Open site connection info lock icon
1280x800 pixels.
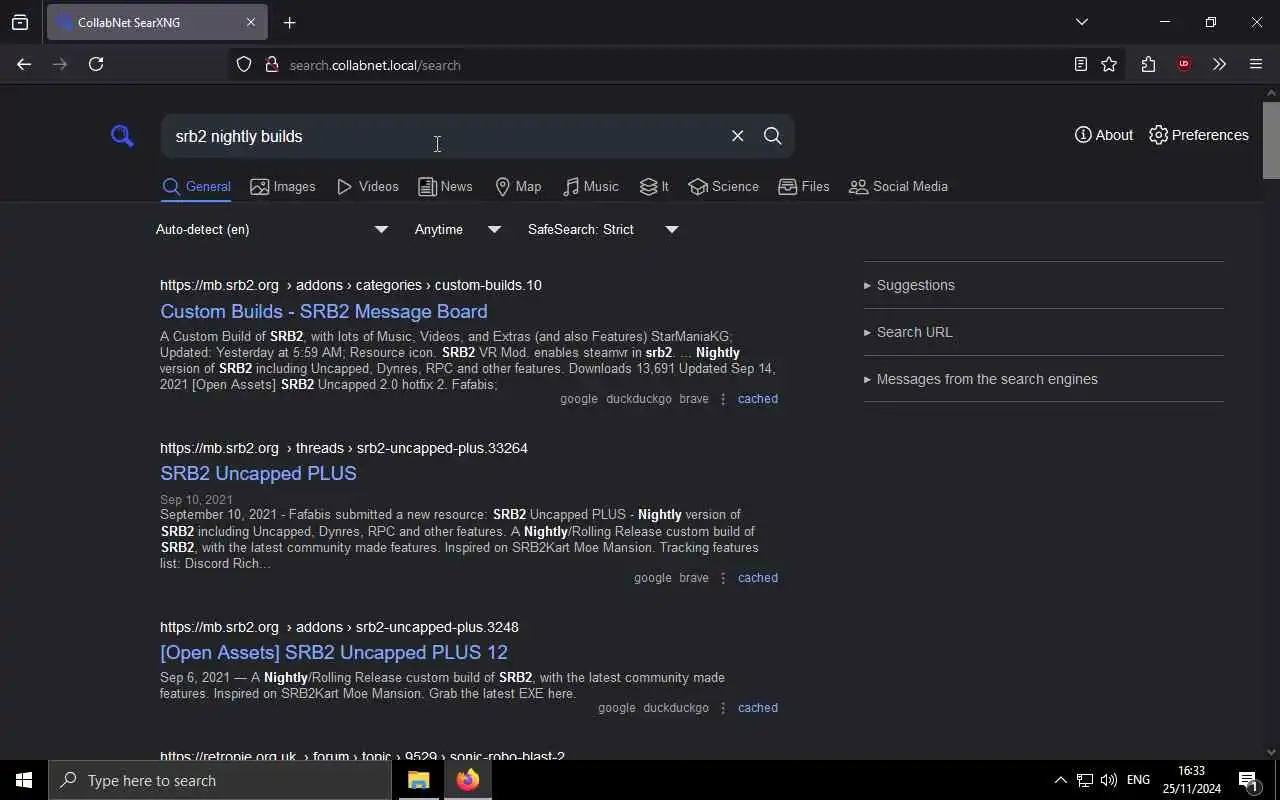(271, 65)
